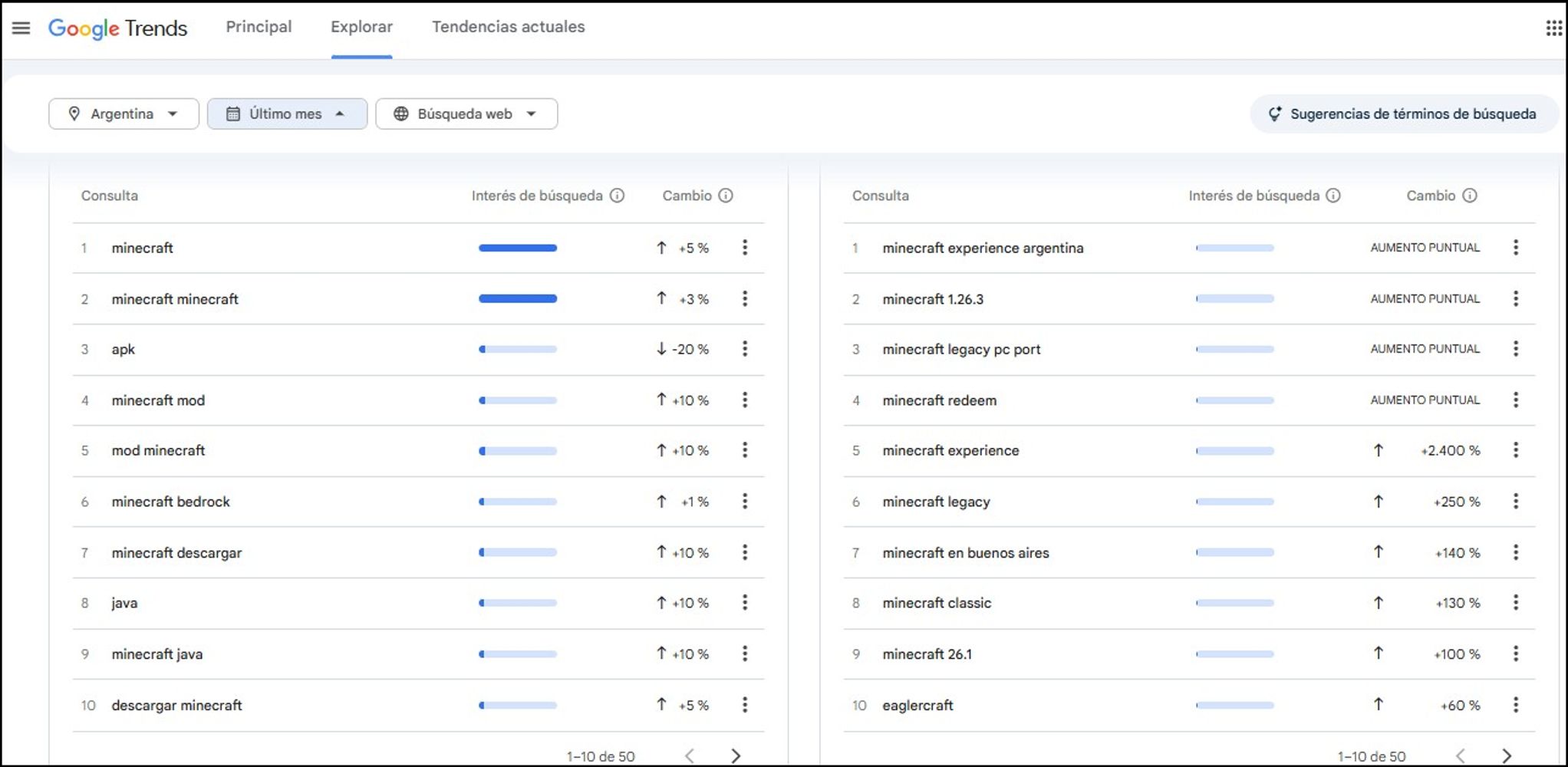Image resolution: width=1568 pixels, height=767 pixels.
Task: Open the minecraft en buenos aires query
Action: tap(966, 553)
